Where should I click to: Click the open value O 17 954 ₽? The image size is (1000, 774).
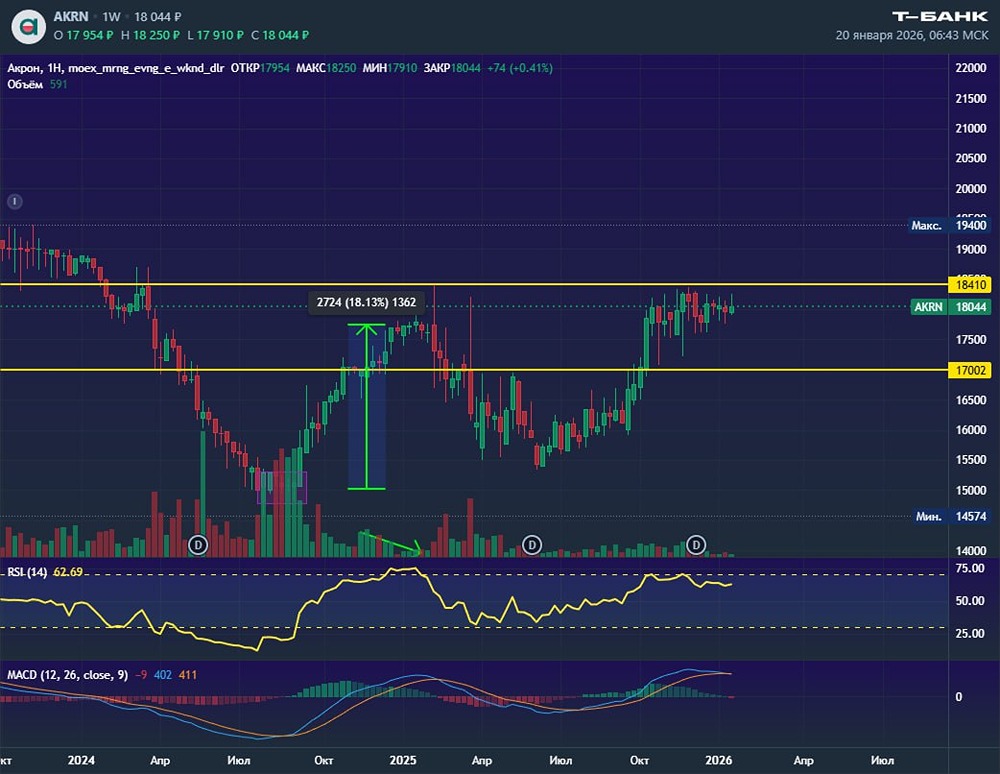click(x=84, y=35)
